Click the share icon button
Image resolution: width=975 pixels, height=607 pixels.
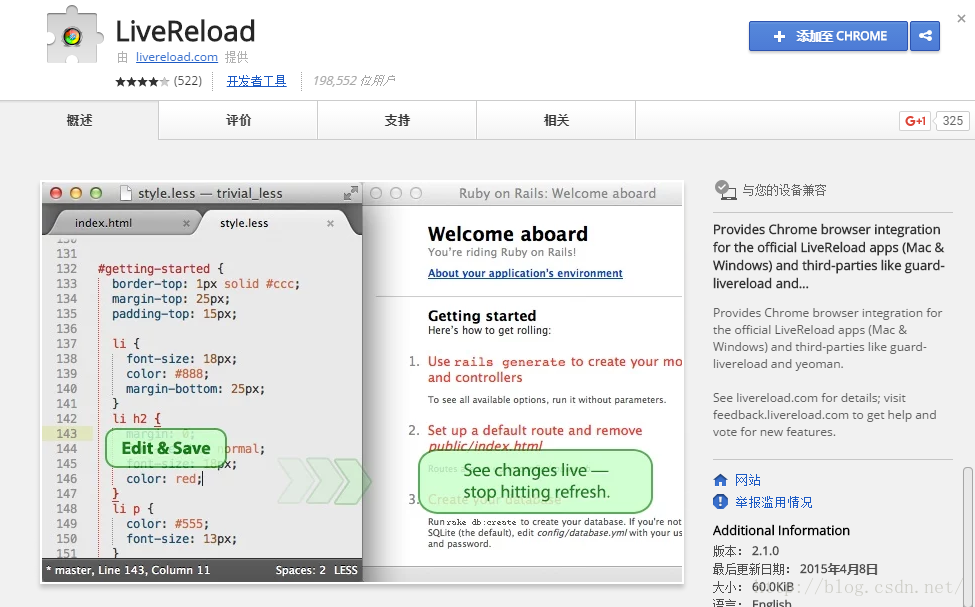(925, 36)
